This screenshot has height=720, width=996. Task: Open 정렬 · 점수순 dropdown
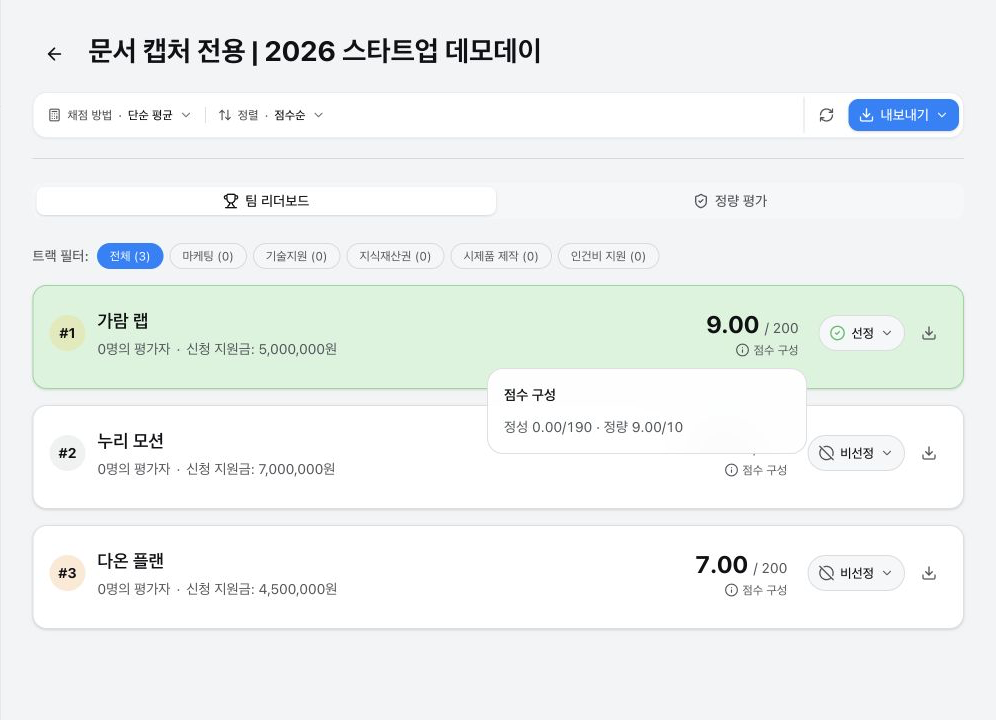point(271,115)
